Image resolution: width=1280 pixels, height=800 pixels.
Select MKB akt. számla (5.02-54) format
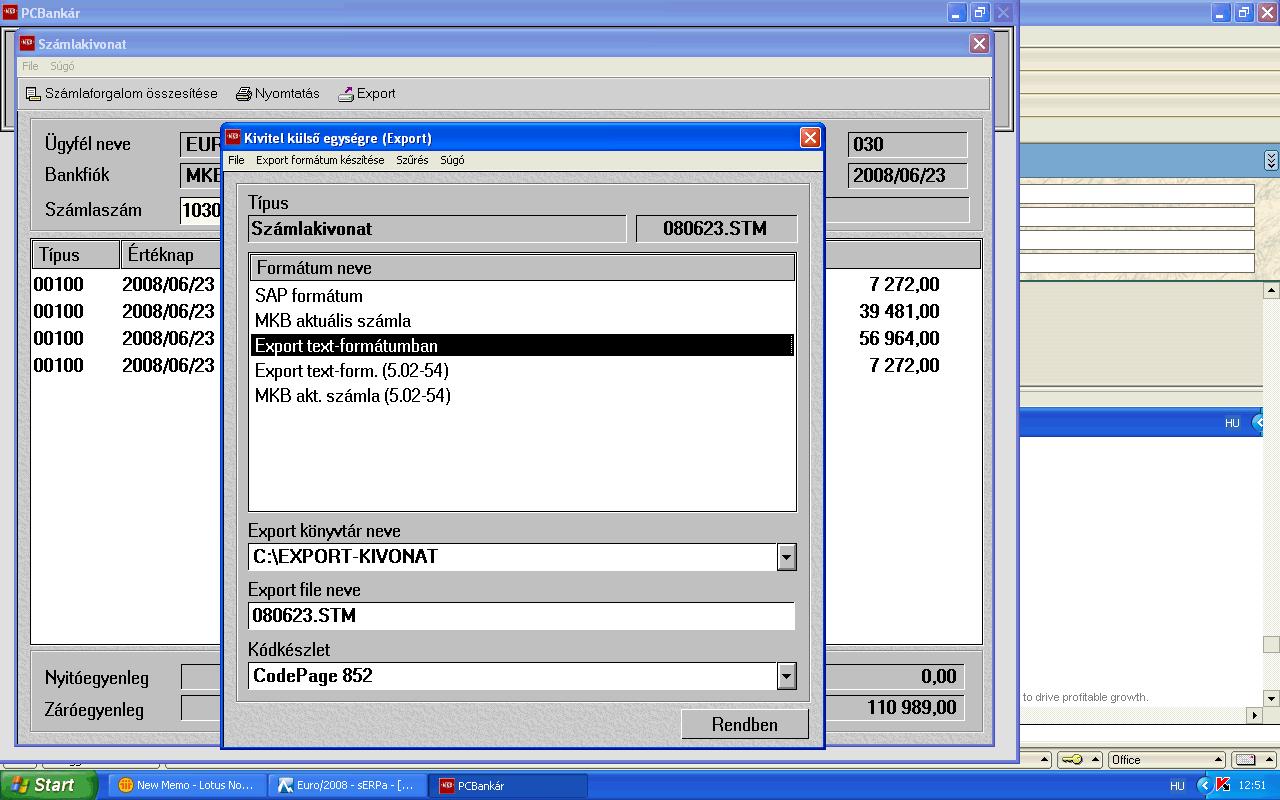click(x=522, y=396)
